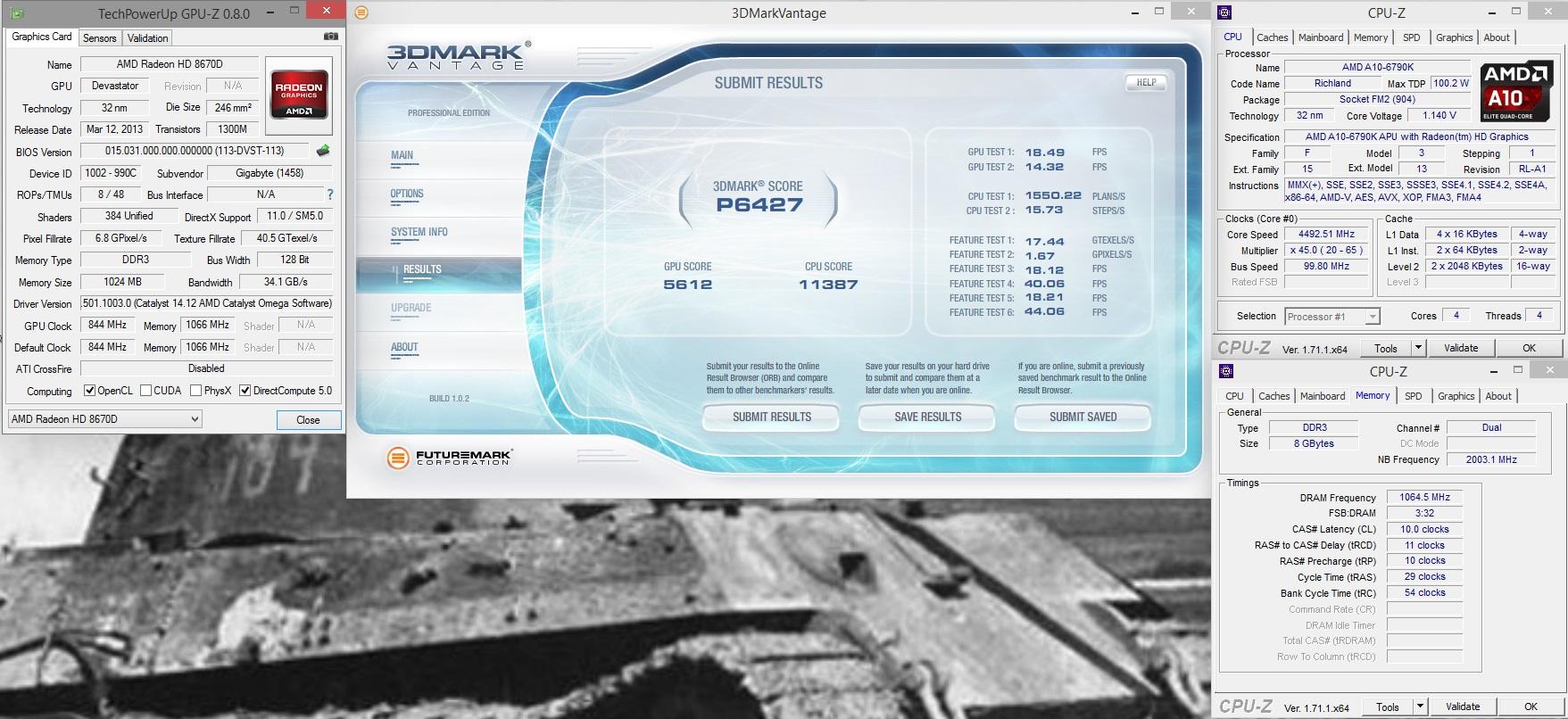Click the Driver Version field in GPU-Z
Viewport: 1568px width, 719px height.
206,303
